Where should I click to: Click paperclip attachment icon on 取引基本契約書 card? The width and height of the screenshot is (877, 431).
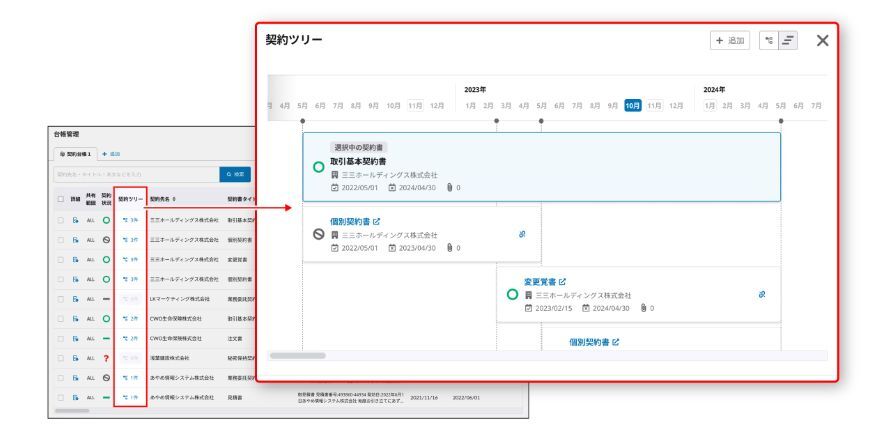pos(449,188)
